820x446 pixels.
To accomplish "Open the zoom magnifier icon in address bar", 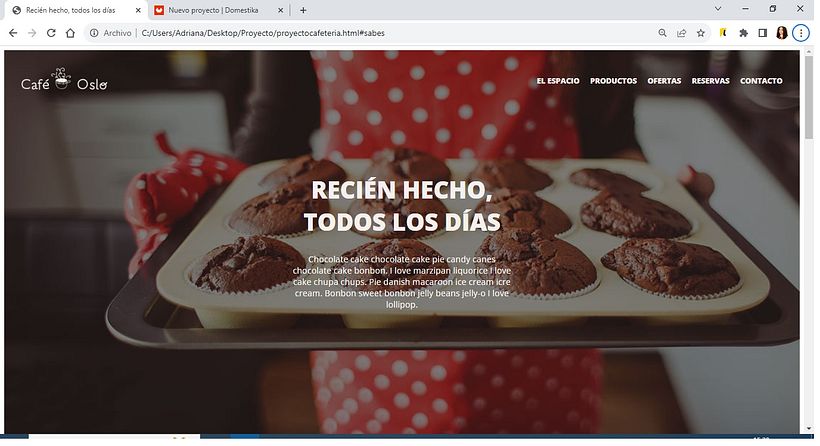I will coord(662,33).
